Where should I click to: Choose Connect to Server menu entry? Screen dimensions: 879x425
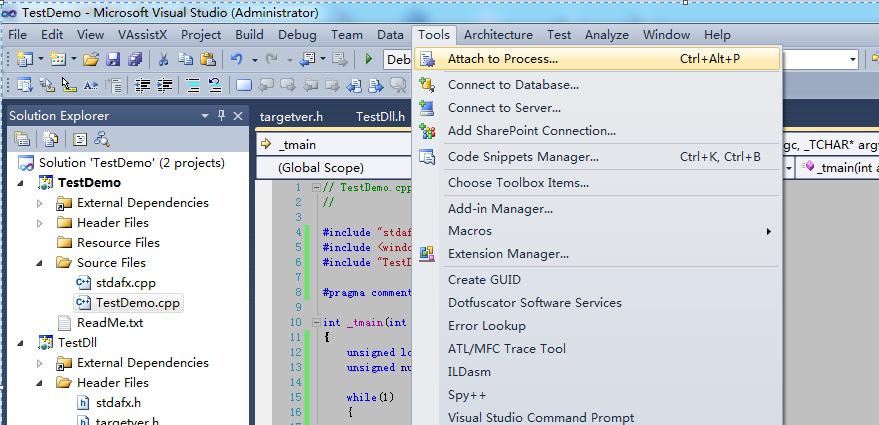(596, 108)
